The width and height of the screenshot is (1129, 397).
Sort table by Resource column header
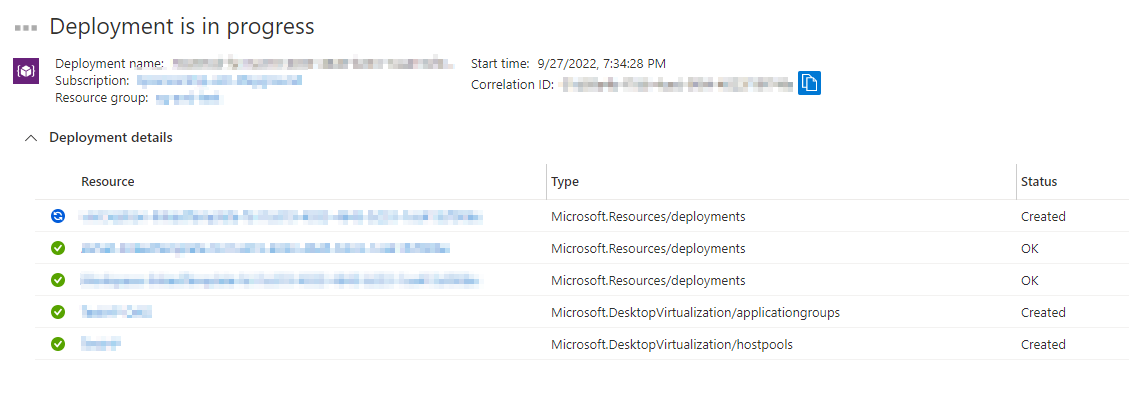(108, 182)
